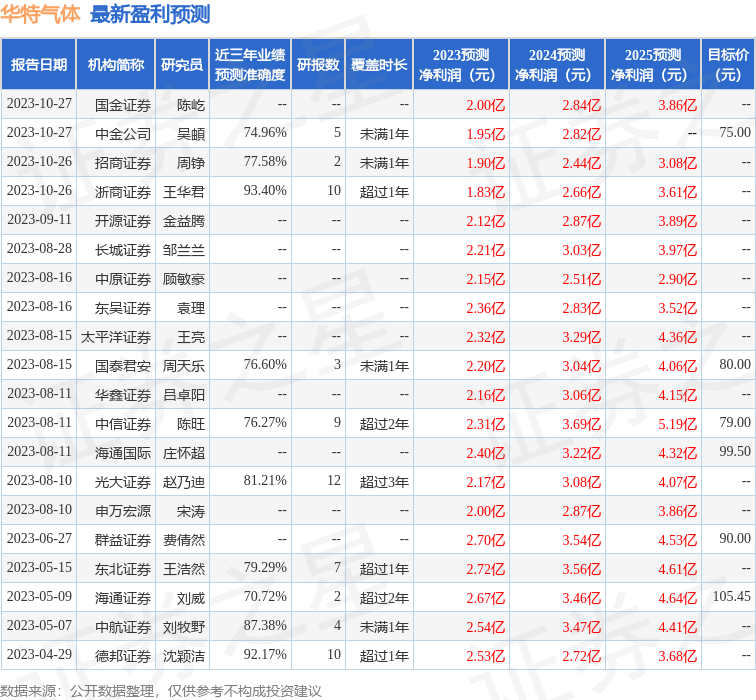This screenshot has height=700, width=756.
Task: Click date 2023-09-11 cell
Action: click(39, 219)
